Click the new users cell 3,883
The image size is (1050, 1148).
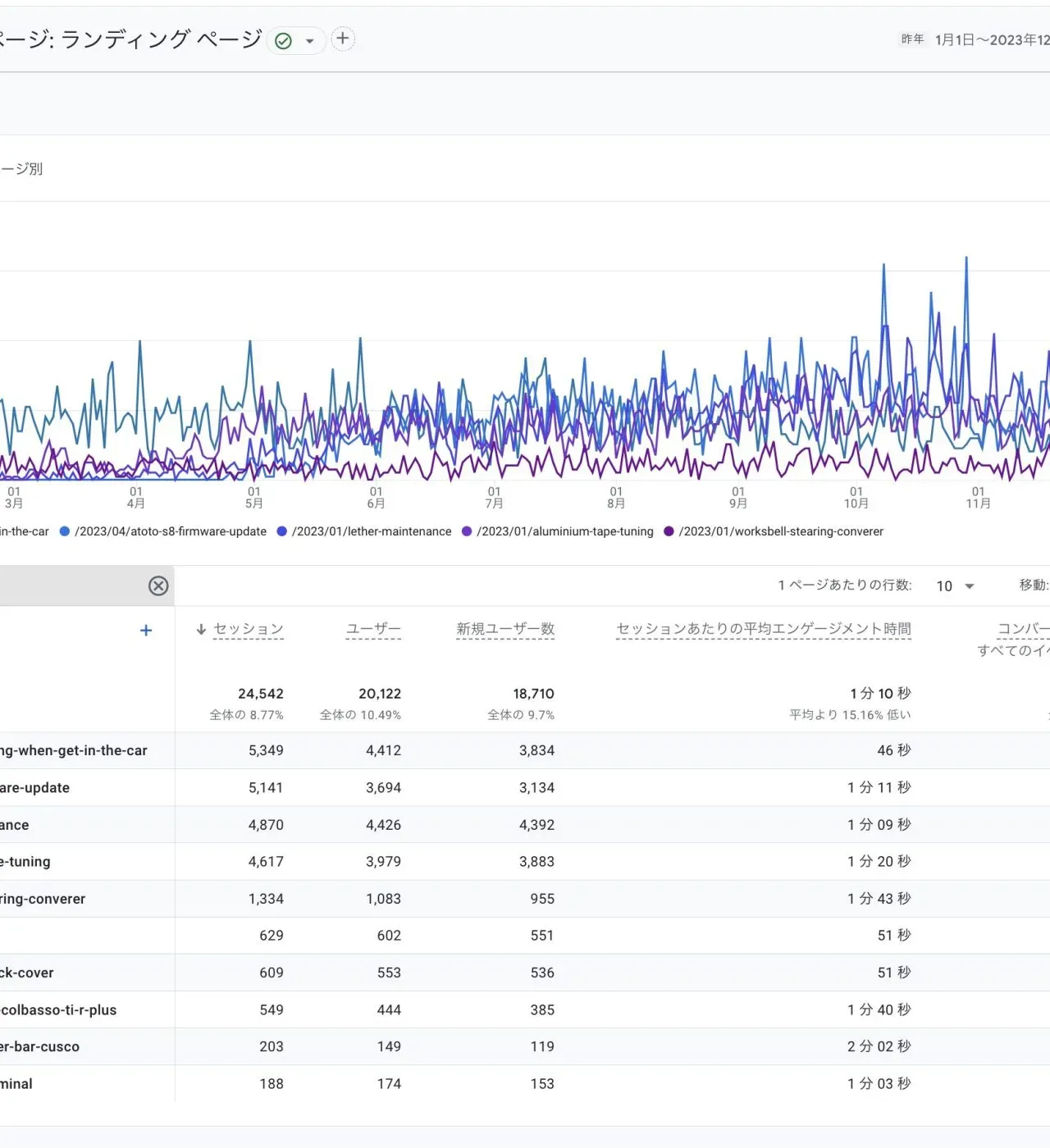point(536,862)
